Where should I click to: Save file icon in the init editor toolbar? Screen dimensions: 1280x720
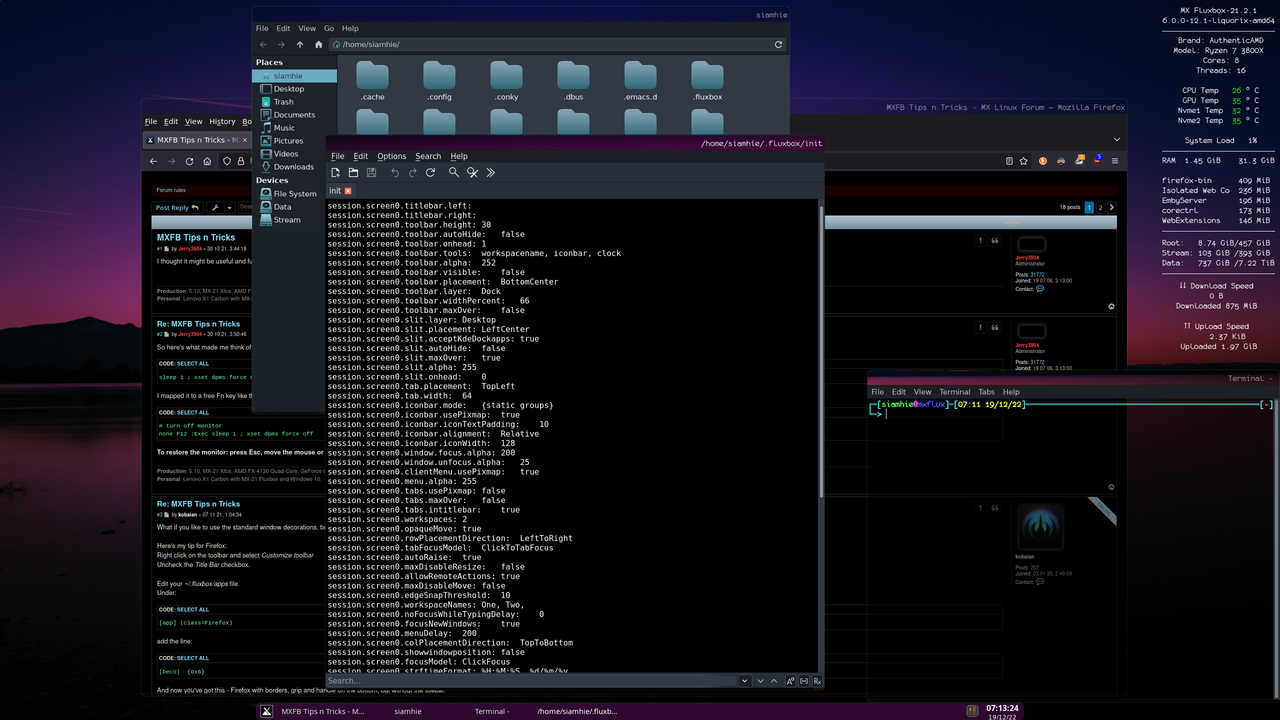pos(371,172)
